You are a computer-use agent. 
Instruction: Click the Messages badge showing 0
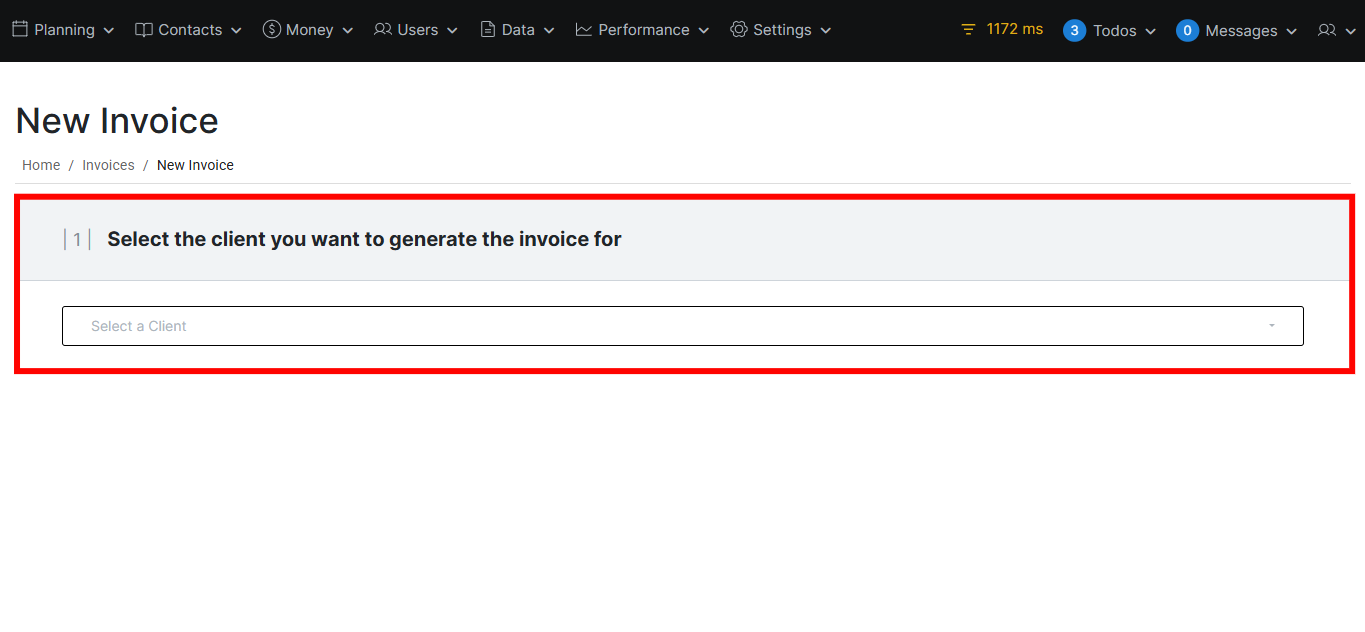click(1187, 31)
